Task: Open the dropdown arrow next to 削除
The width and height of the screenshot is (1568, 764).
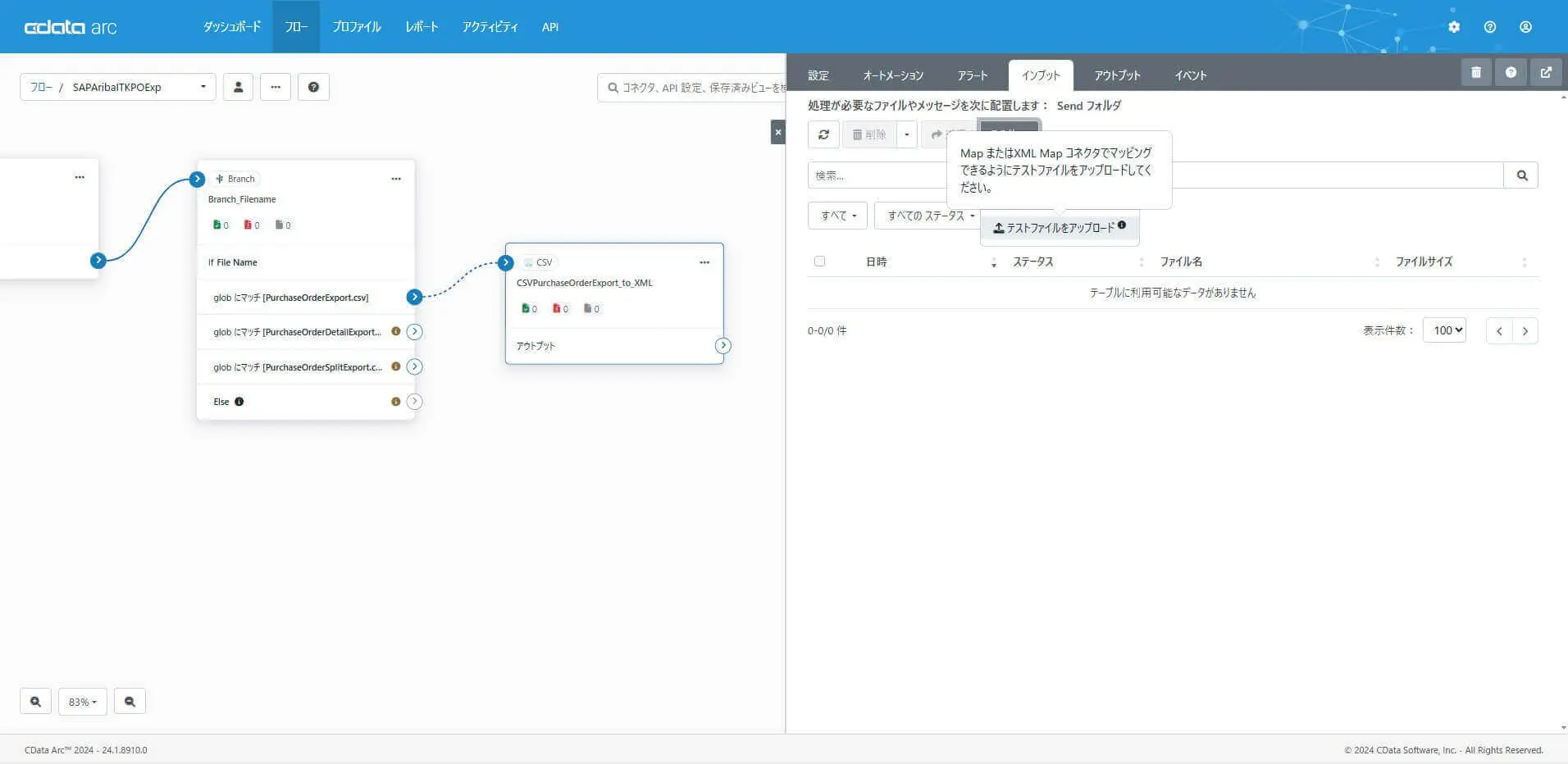Action: click(906, 134)
